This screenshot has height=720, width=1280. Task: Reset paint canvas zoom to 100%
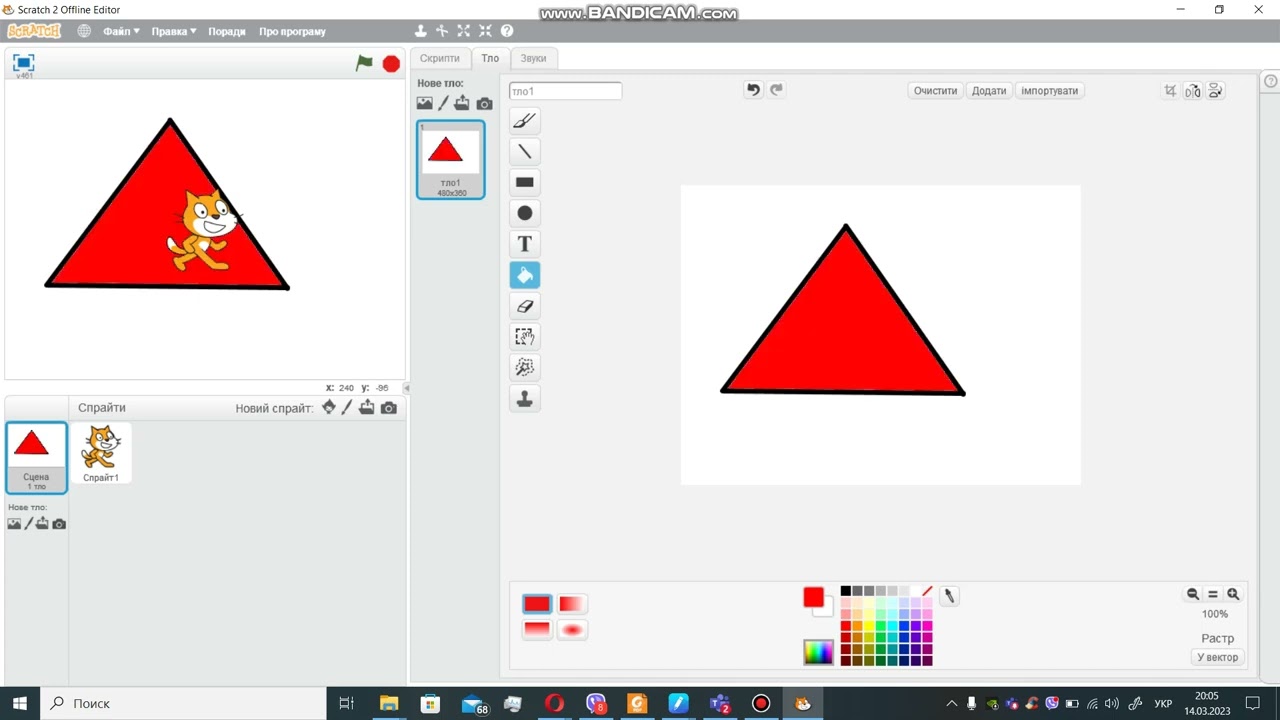pos(1213,594)
